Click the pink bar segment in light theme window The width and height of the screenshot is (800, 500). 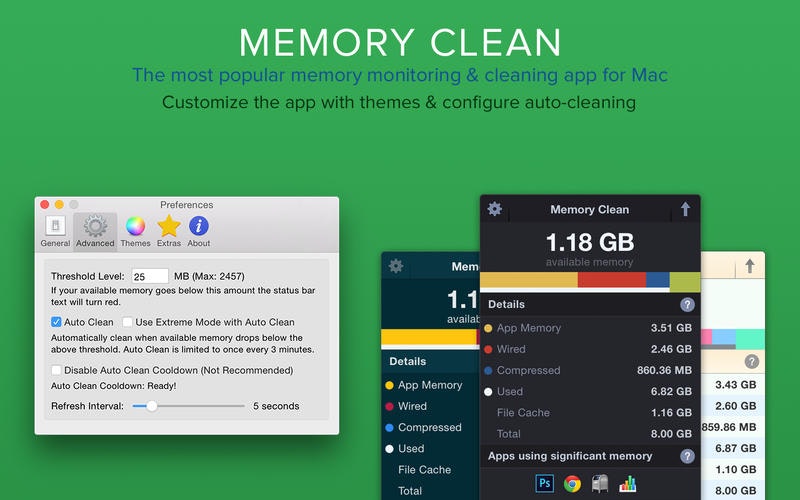[x=706, y=337]
